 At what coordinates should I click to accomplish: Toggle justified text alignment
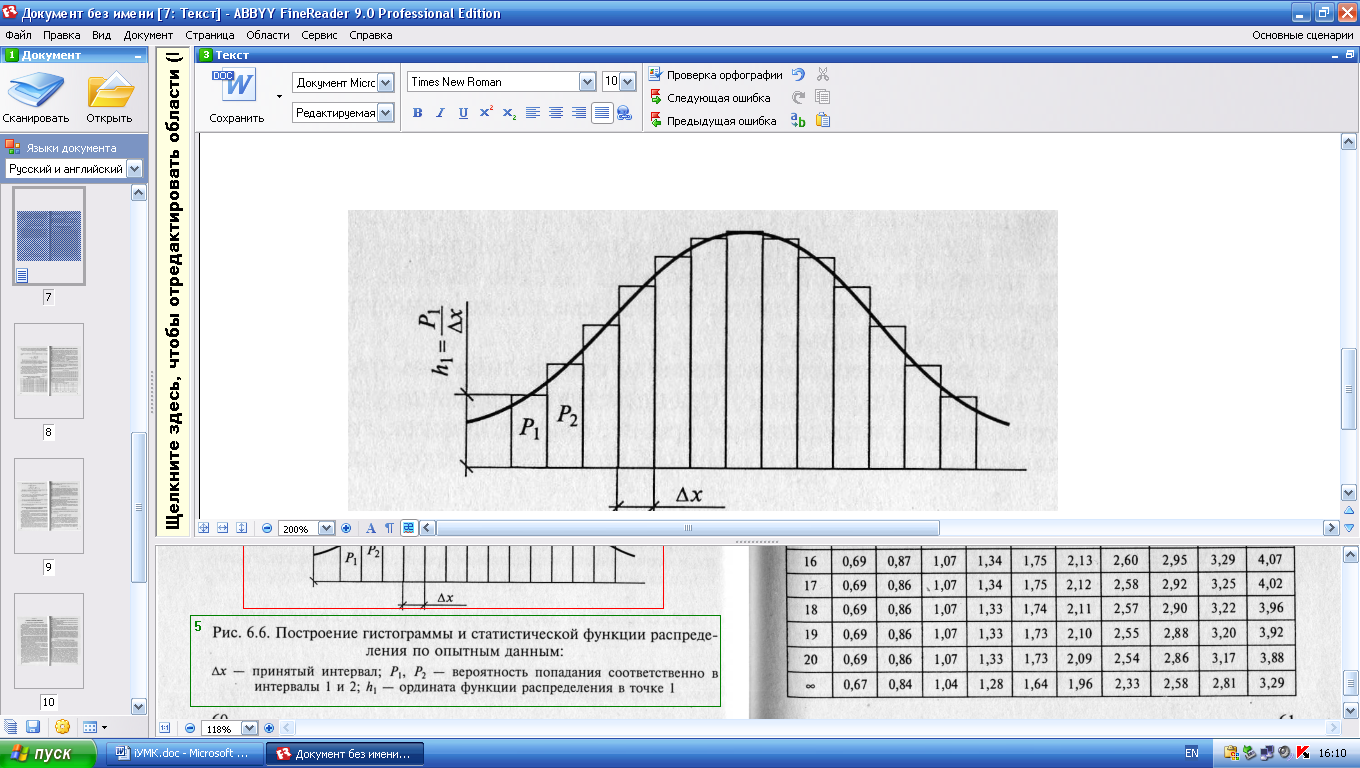(601, 113)
